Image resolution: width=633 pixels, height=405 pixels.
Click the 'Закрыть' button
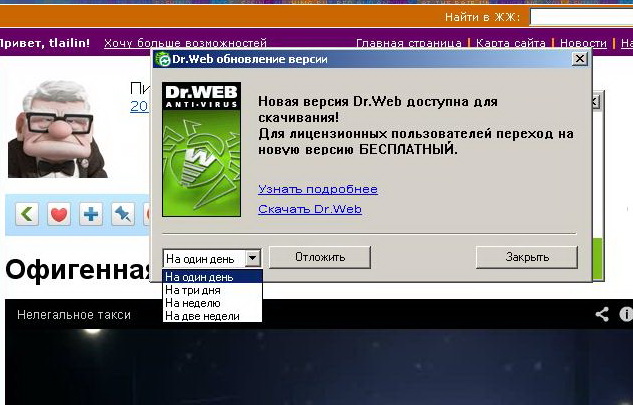click(x=527, y=257)
